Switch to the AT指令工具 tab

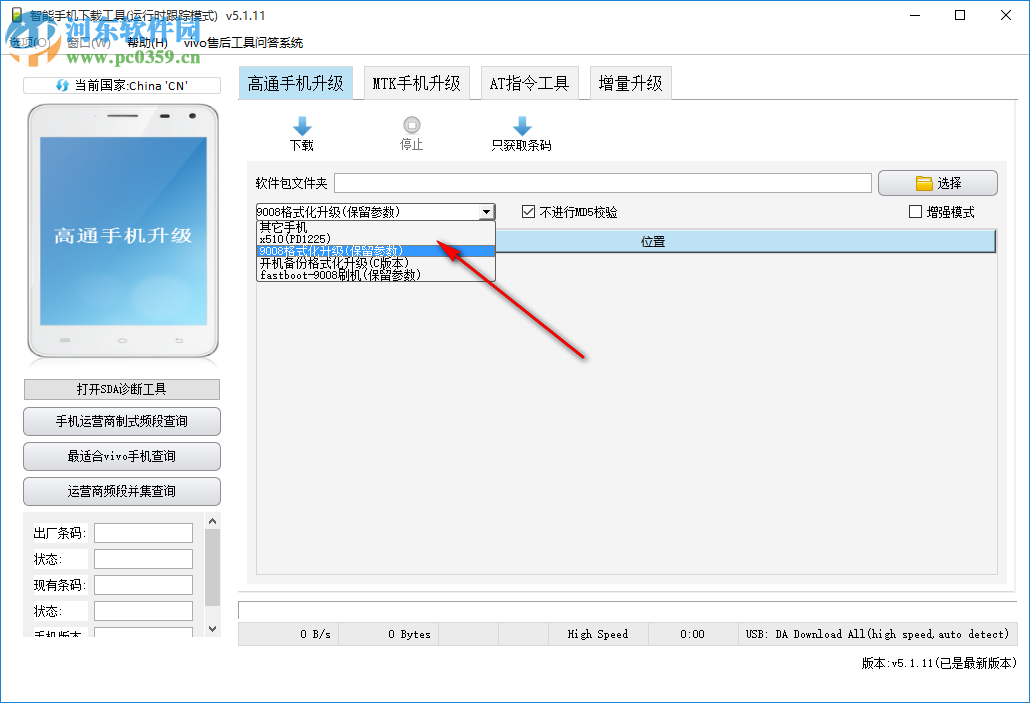click(x=530, y=83)
